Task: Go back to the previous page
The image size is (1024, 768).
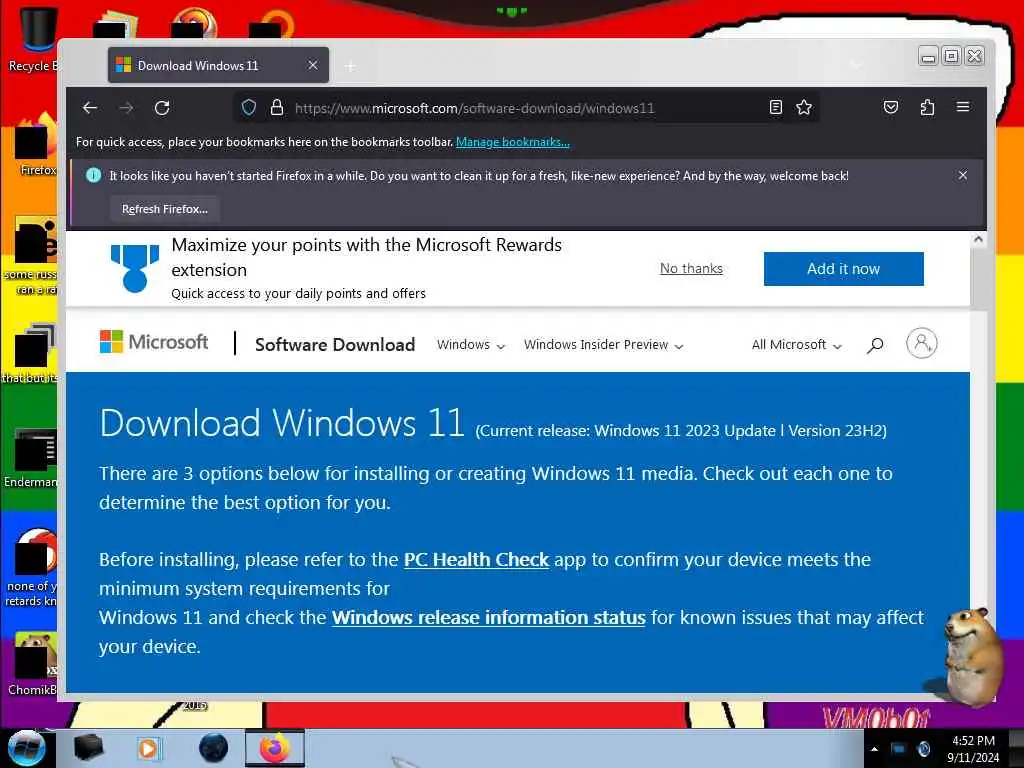Action: 90,108
